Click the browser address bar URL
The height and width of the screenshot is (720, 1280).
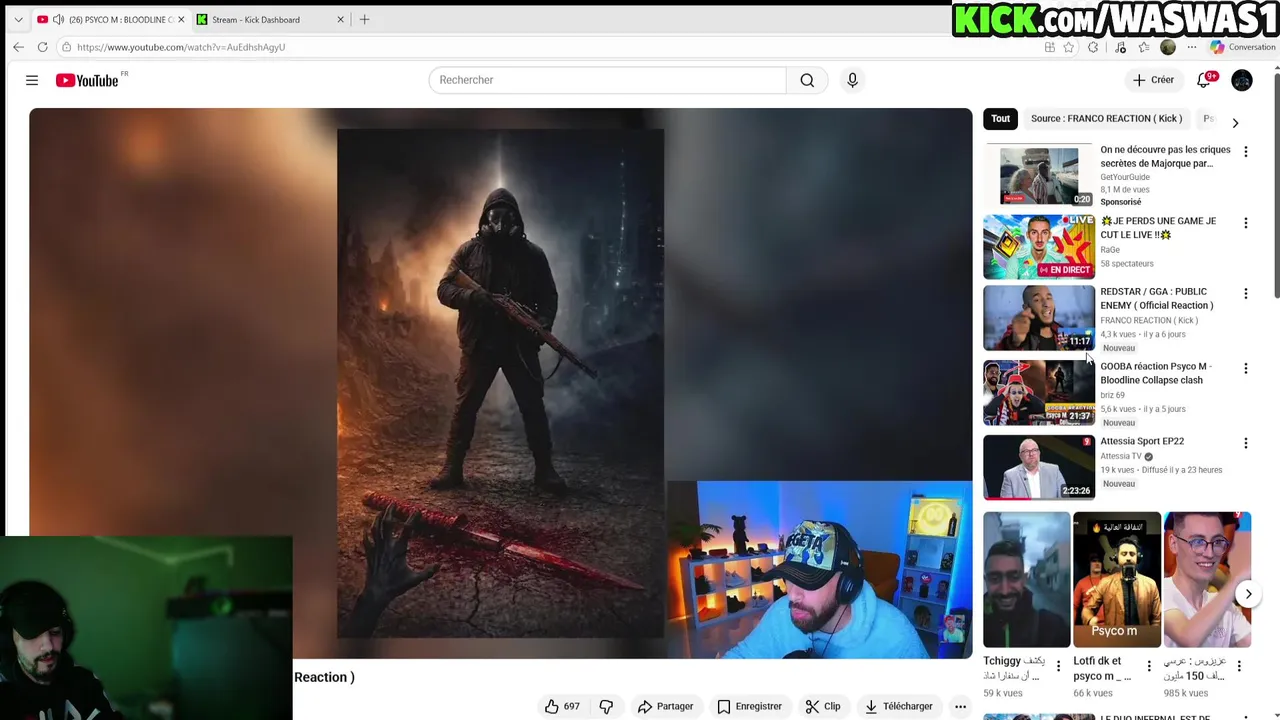click(181, 47)
